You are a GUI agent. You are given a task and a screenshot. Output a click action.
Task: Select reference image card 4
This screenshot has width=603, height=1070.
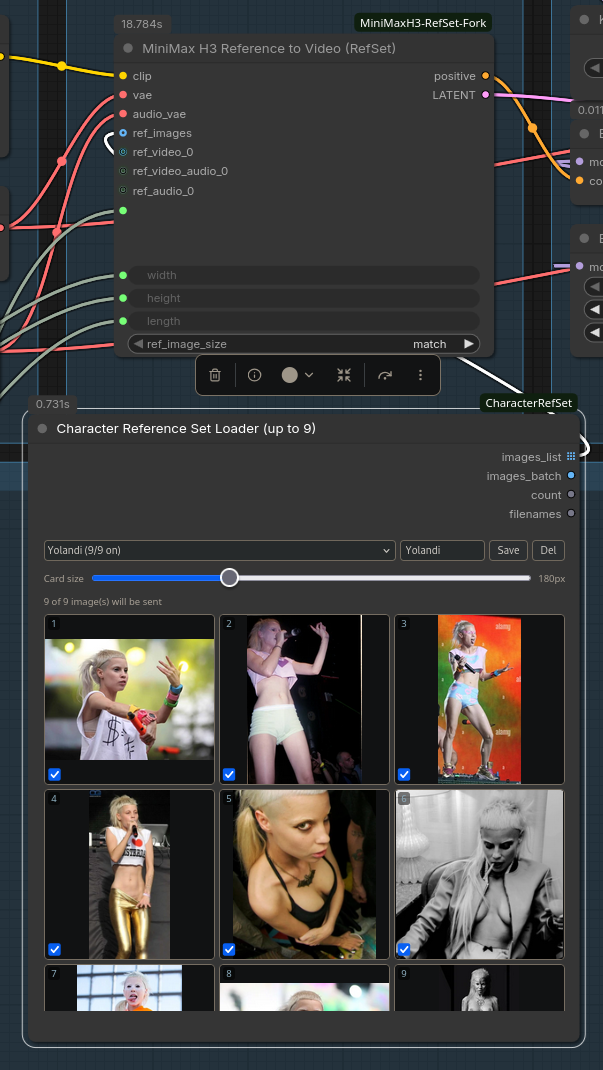[130, 874]
